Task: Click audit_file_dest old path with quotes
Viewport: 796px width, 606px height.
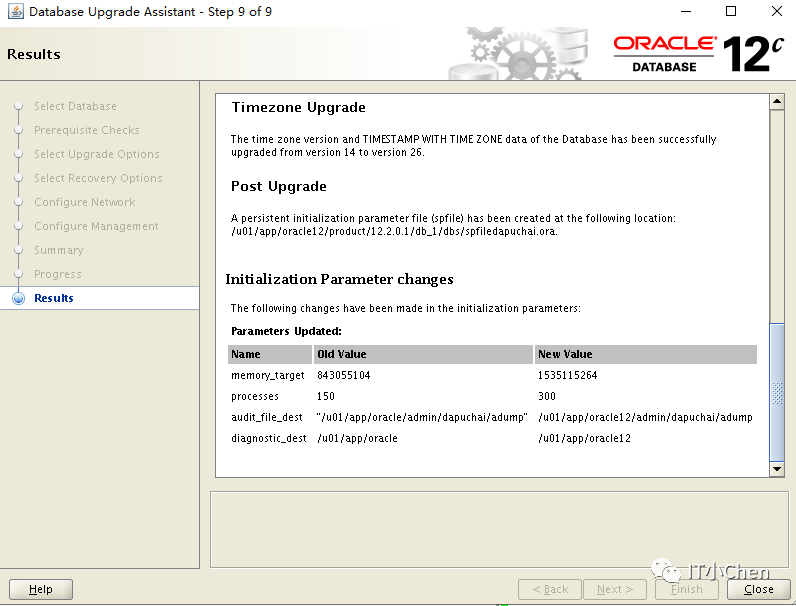Action: coord(422,417)
